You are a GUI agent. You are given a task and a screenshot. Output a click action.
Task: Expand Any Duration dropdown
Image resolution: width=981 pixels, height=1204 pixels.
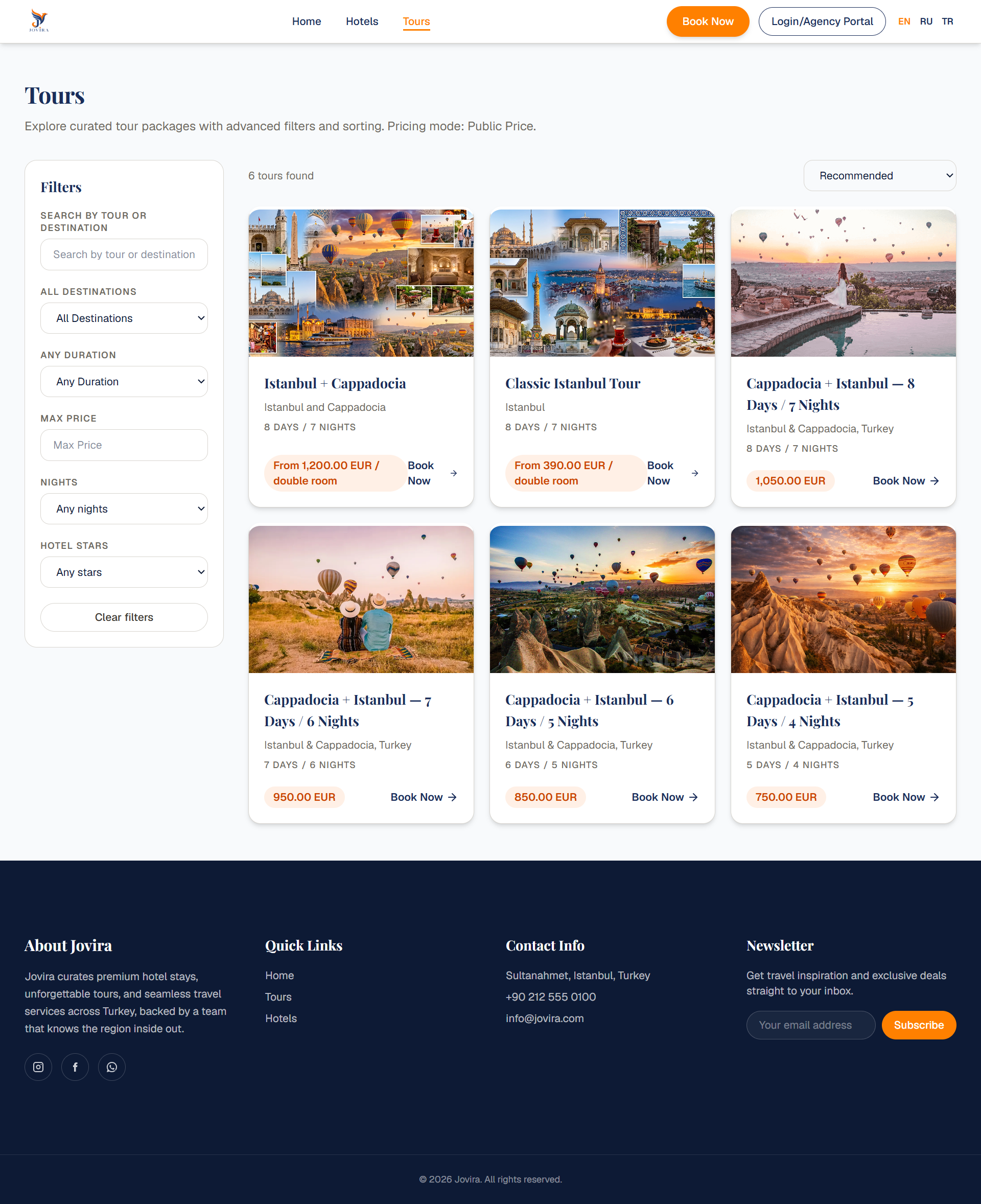click(x=124, y=382)
